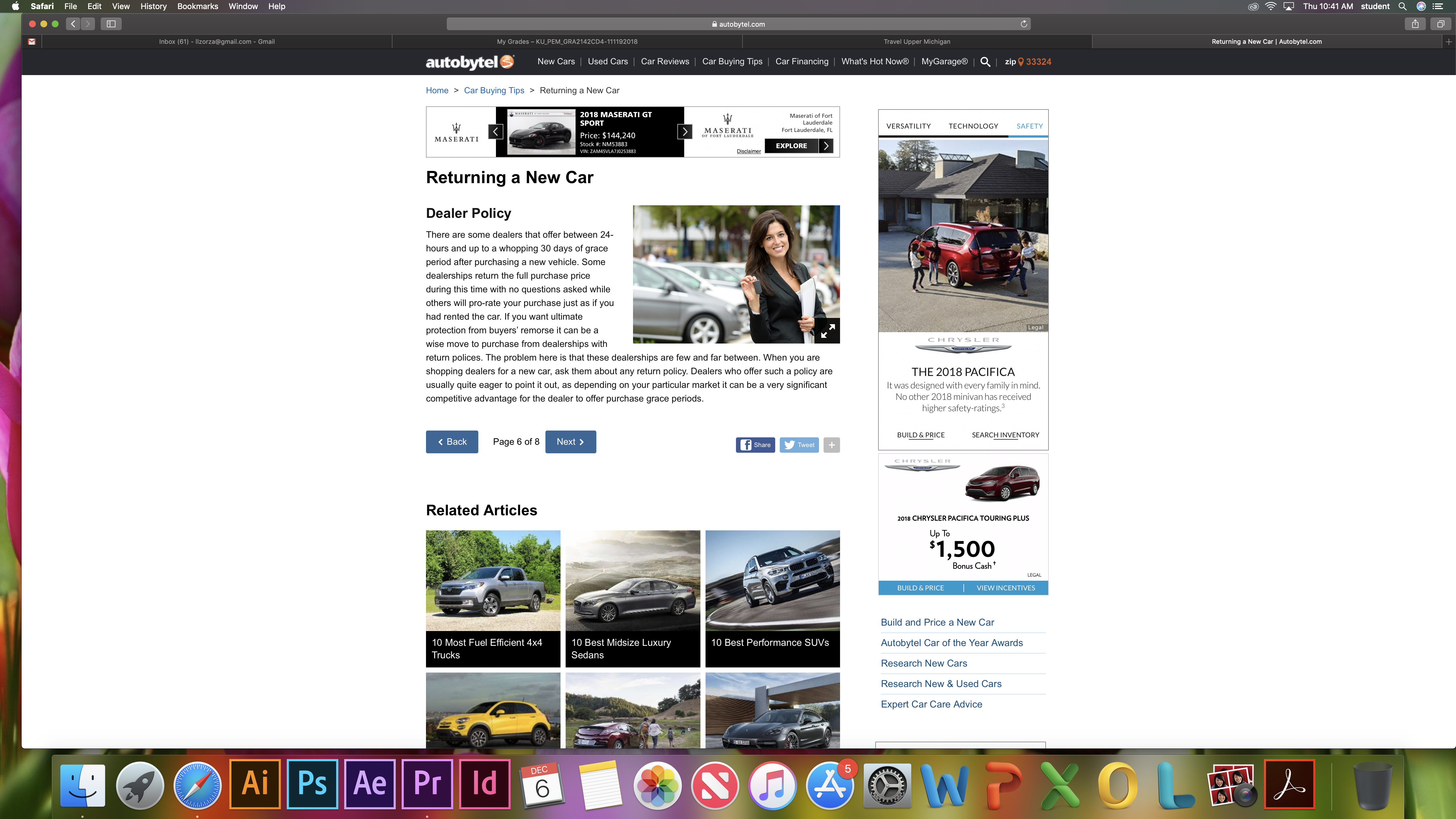1456x819 pixels.
Task: Show all tabs overview icon
Action: click(1441, 24)
